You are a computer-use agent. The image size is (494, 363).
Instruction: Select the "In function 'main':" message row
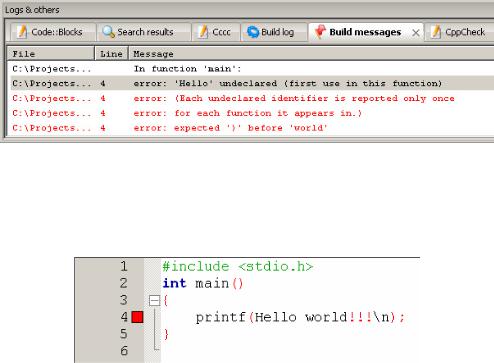click(252, 69)
